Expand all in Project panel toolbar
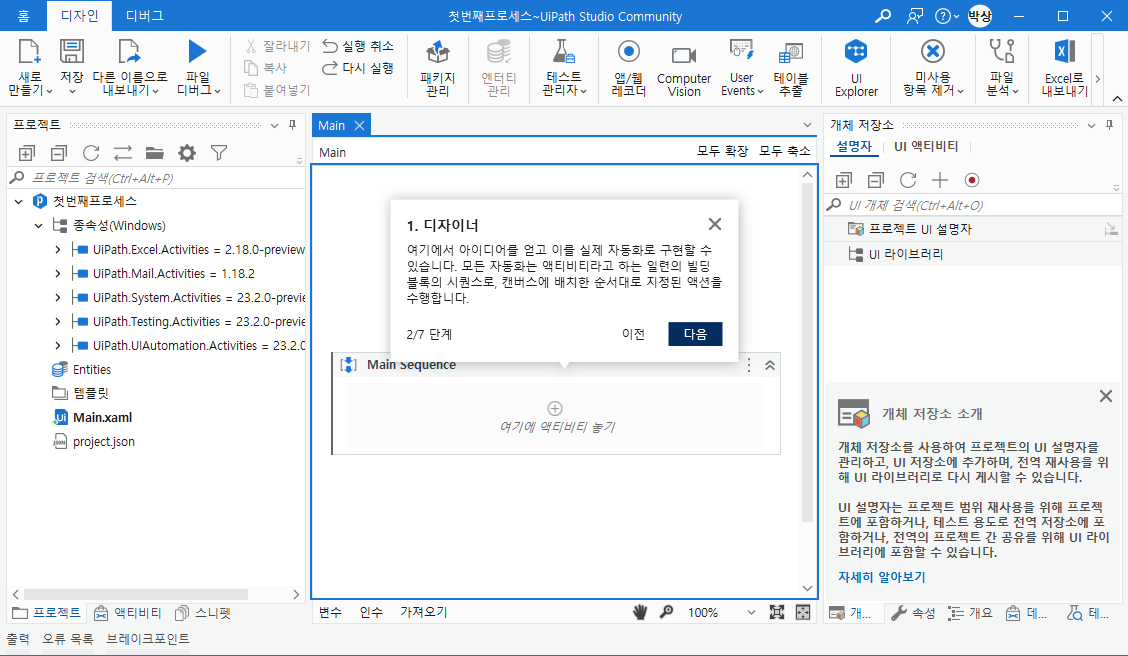The height and width of the screenshot is (656, 1128). pos(27,152)
